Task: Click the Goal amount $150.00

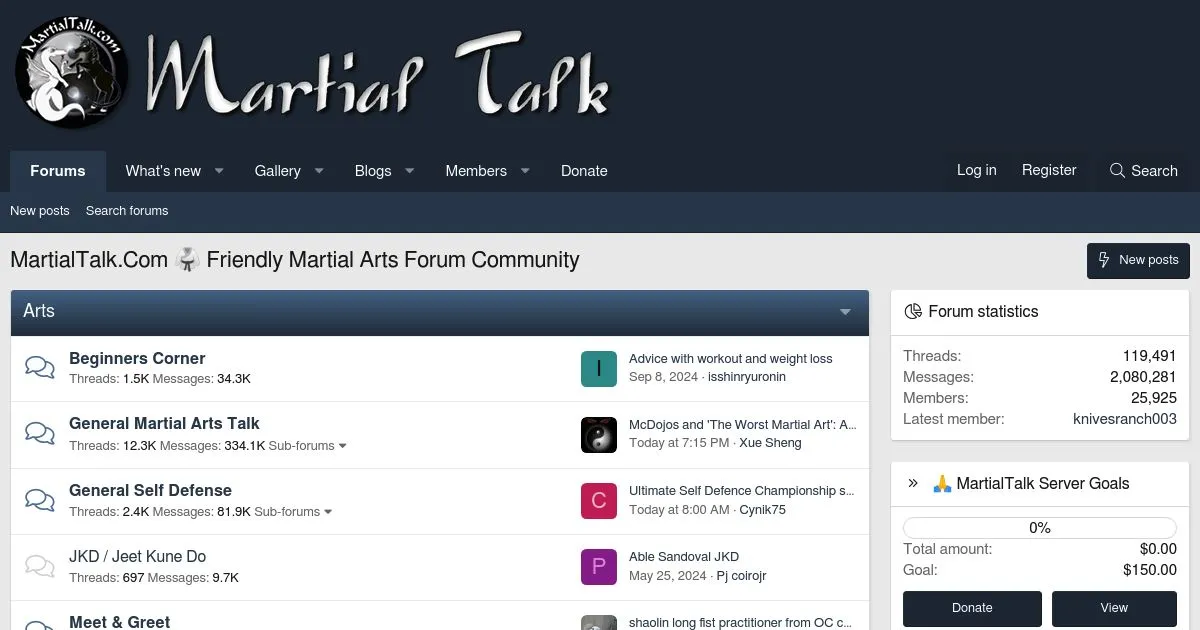Action: click(x=1150, y=570)
